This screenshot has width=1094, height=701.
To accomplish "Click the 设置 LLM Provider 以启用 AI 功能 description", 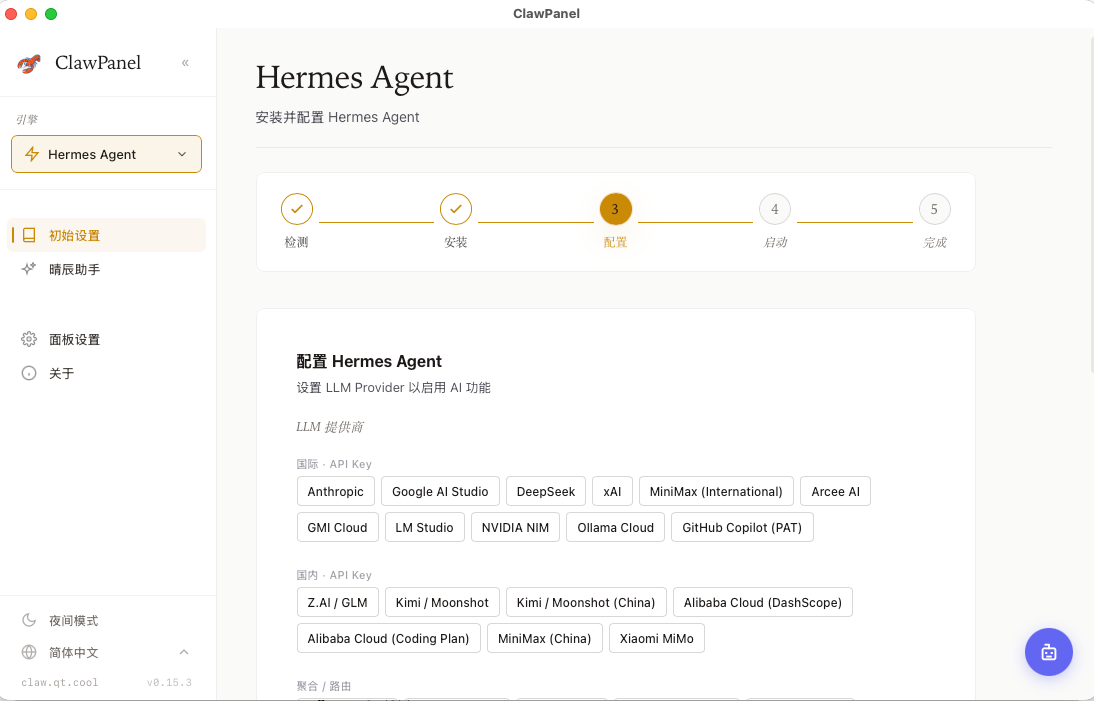I will pyautogui.click(x=394, y=387).
